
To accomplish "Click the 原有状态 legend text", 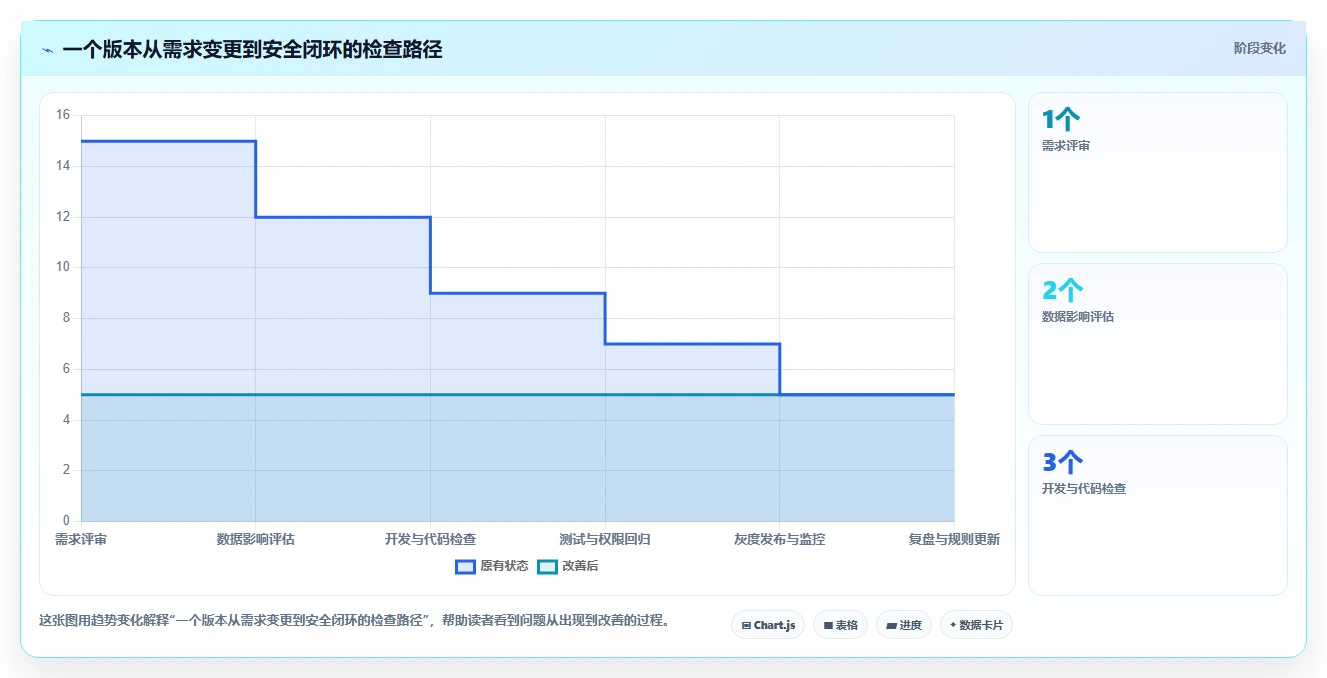I will click(504, 566).
